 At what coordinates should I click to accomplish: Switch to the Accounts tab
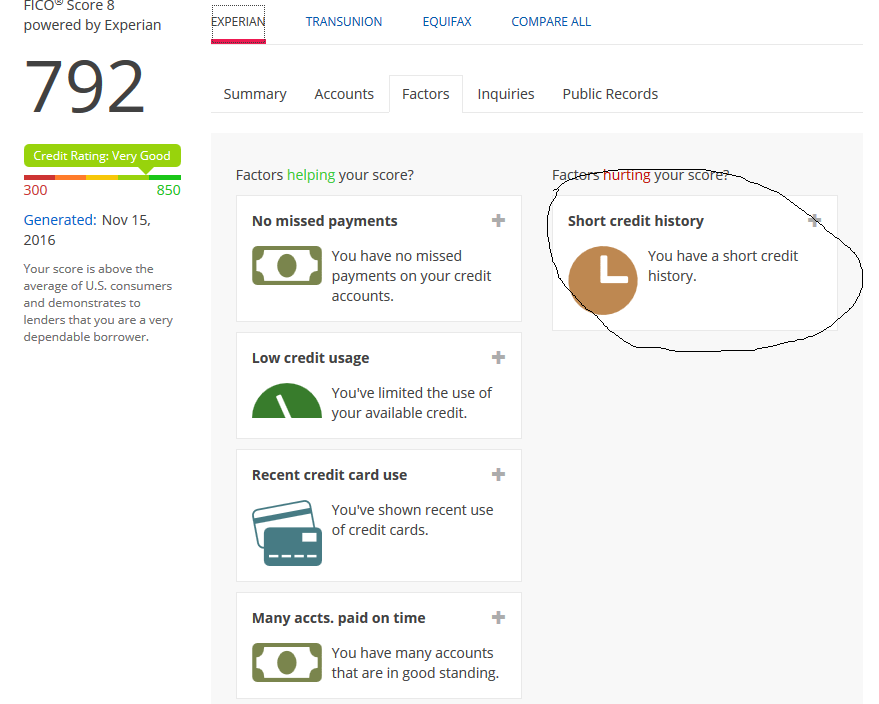pyautogui.click(x=344, y=94)
